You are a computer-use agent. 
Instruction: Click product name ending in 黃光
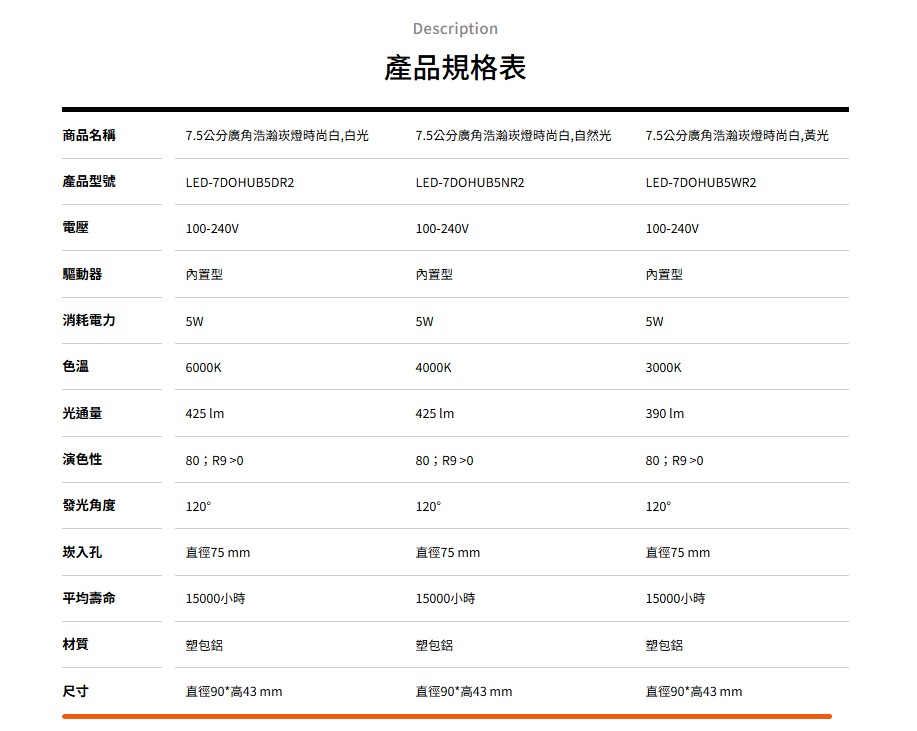click(737, 136)
